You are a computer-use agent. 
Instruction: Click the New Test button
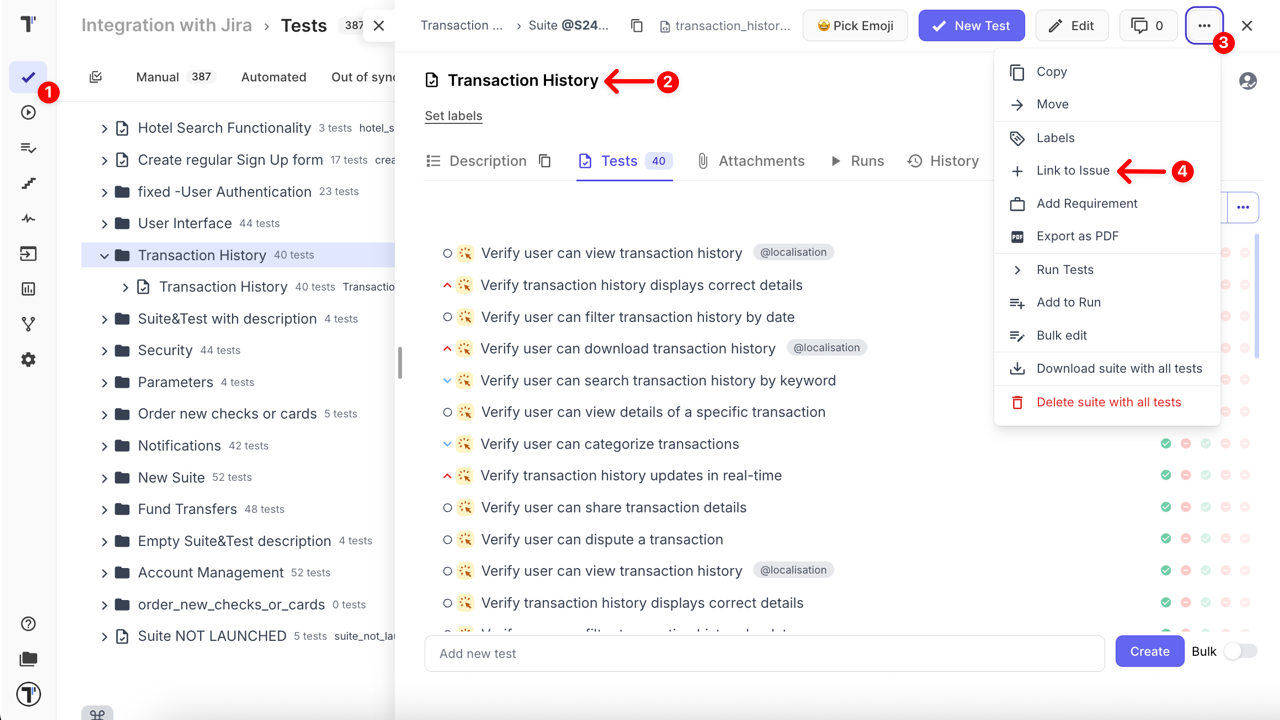click(x=971, y=25)
